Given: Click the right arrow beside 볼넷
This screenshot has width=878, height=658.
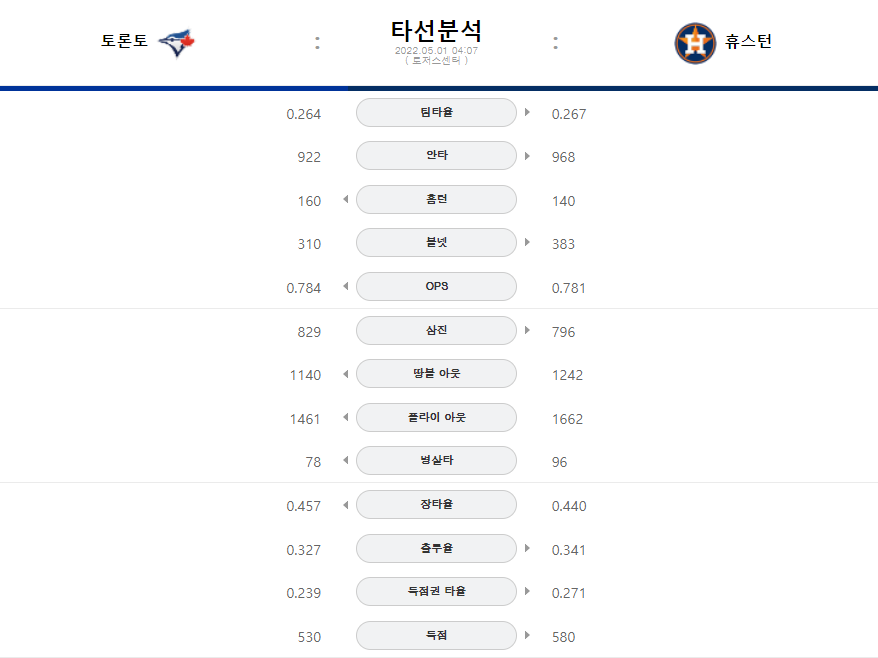Looking at the screenshot, I should 527,242.
